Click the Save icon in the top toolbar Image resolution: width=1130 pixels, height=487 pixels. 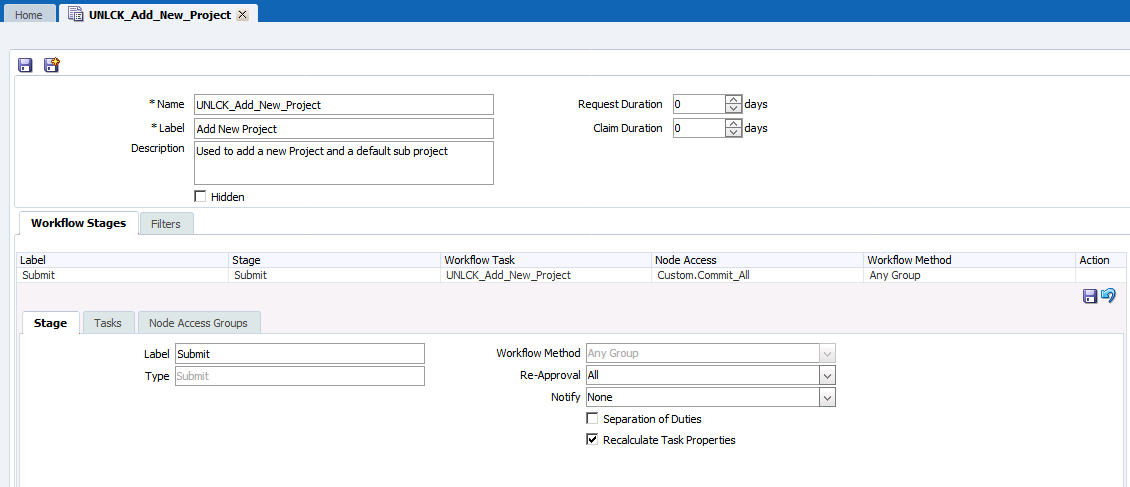pyautogui.click(x=26, y=65)
